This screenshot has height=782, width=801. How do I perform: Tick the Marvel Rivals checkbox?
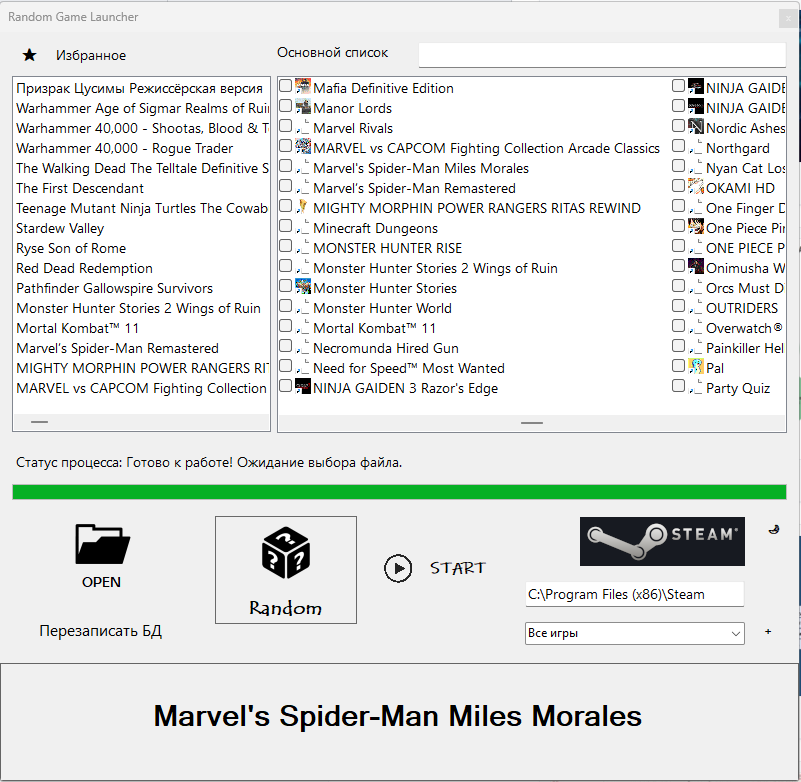(x=286, y=126)
